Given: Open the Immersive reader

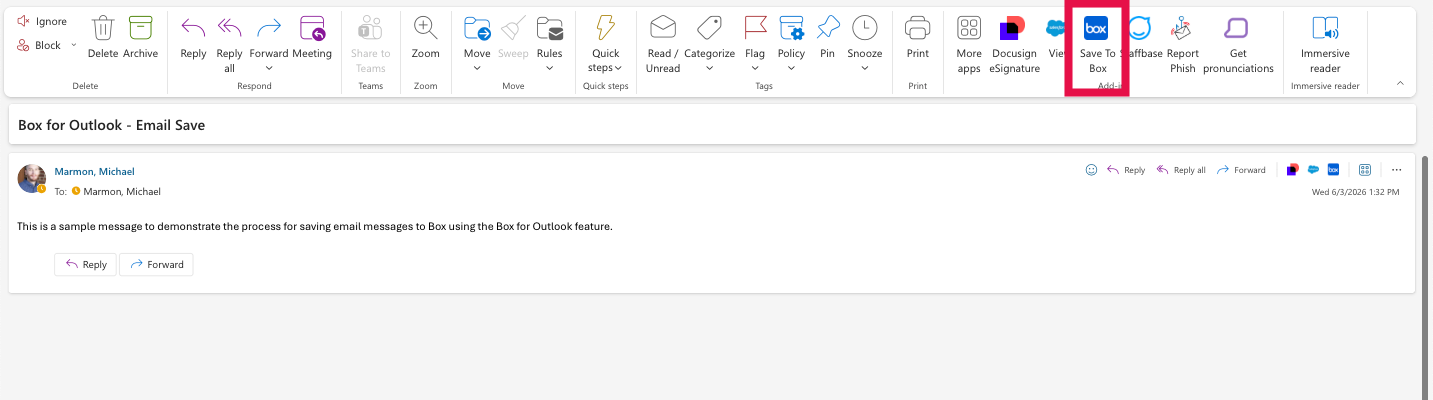Looking at the screenshot, I should [x=1325, y=45].
